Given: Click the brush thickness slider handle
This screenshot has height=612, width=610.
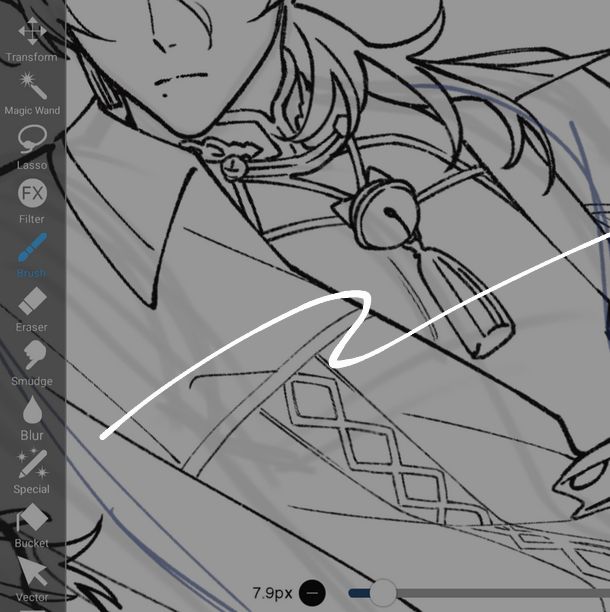Looking at the screenshot, I should (383, 593).
